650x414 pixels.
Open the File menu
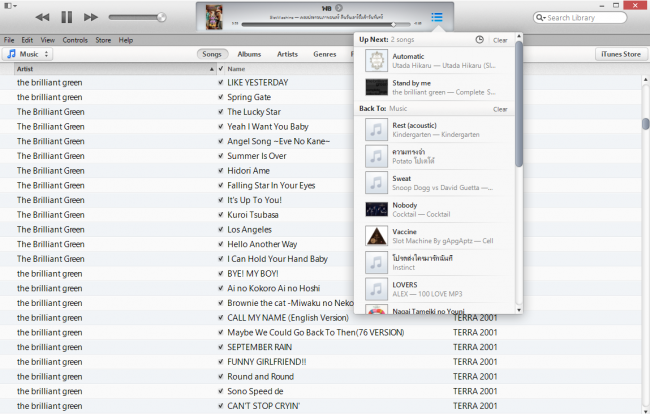click(9, 40)
